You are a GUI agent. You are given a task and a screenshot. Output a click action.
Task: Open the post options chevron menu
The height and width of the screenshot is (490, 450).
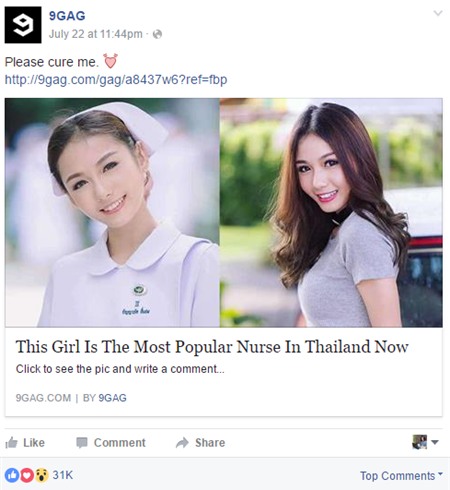tap(438, 13)
